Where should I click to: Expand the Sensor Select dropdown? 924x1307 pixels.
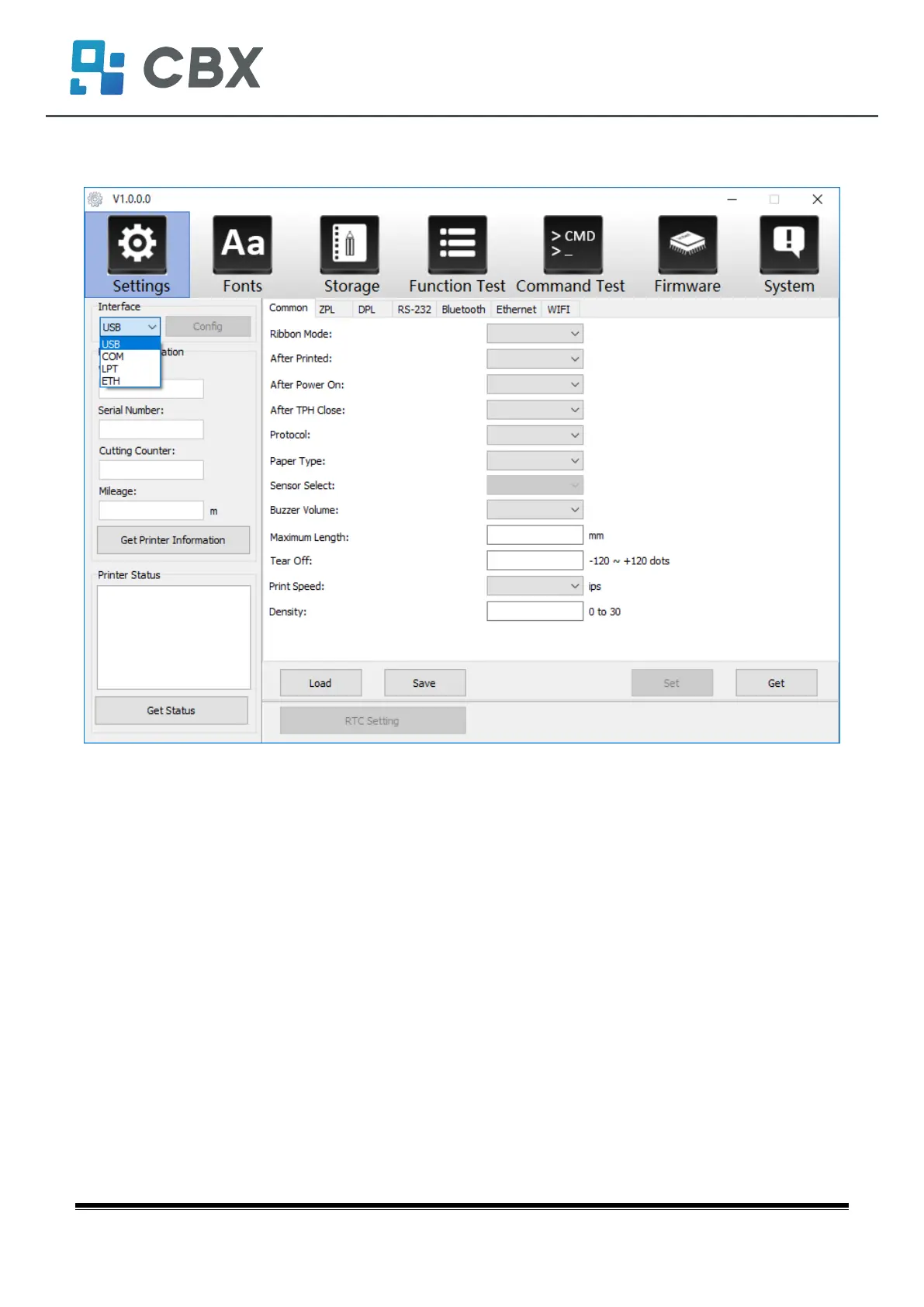click(535, 485)
